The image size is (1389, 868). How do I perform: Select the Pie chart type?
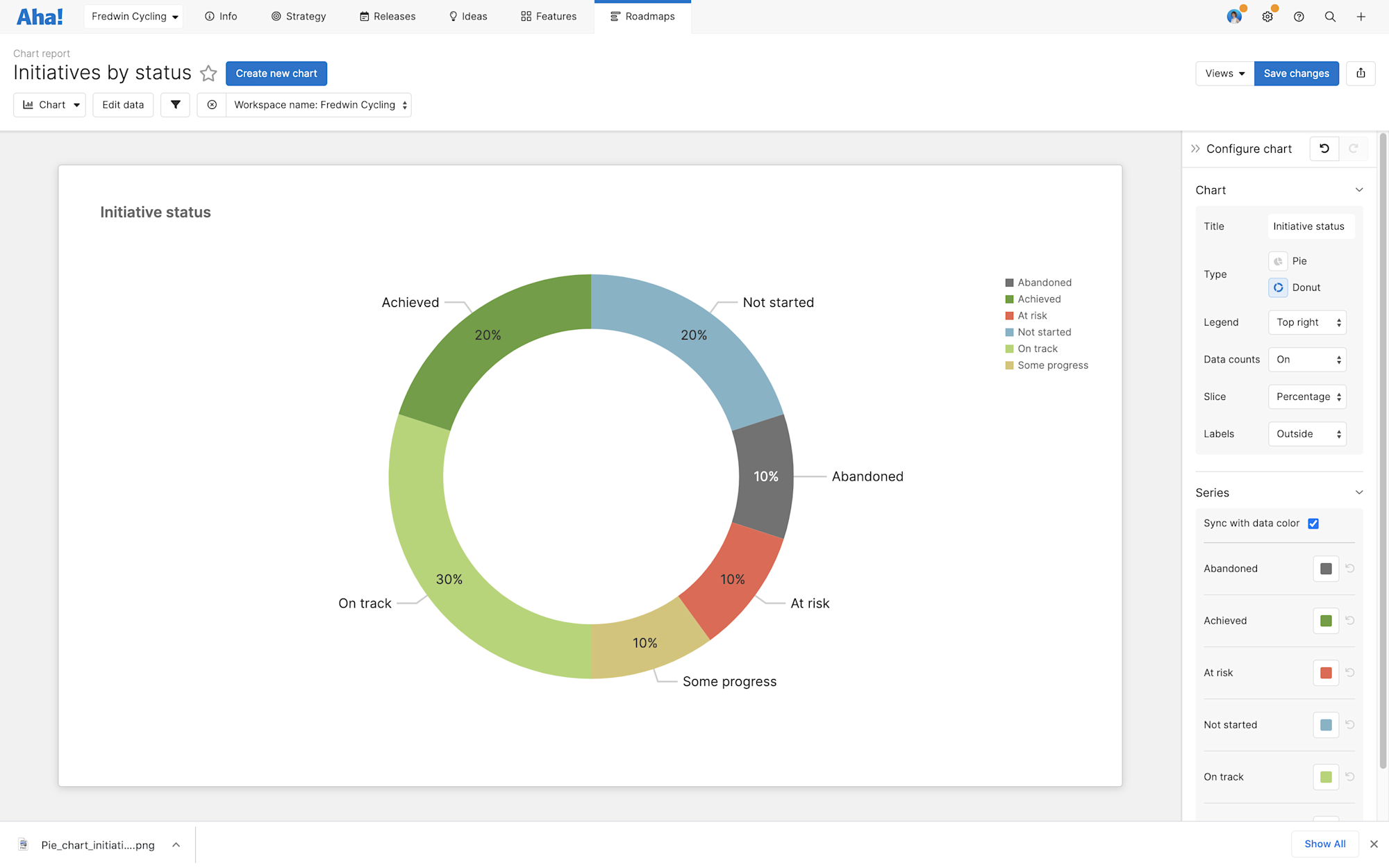point(1278,261)
